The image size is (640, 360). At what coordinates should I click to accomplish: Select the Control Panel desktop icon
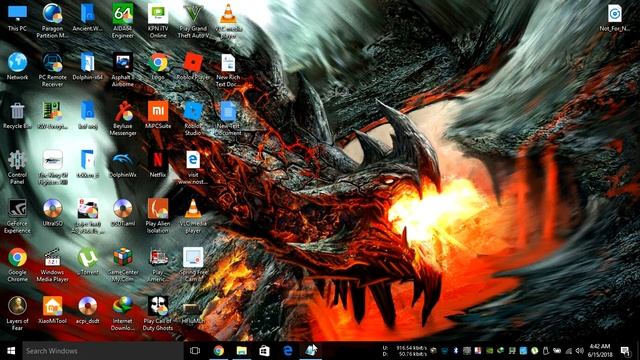[x=17, y=167]
